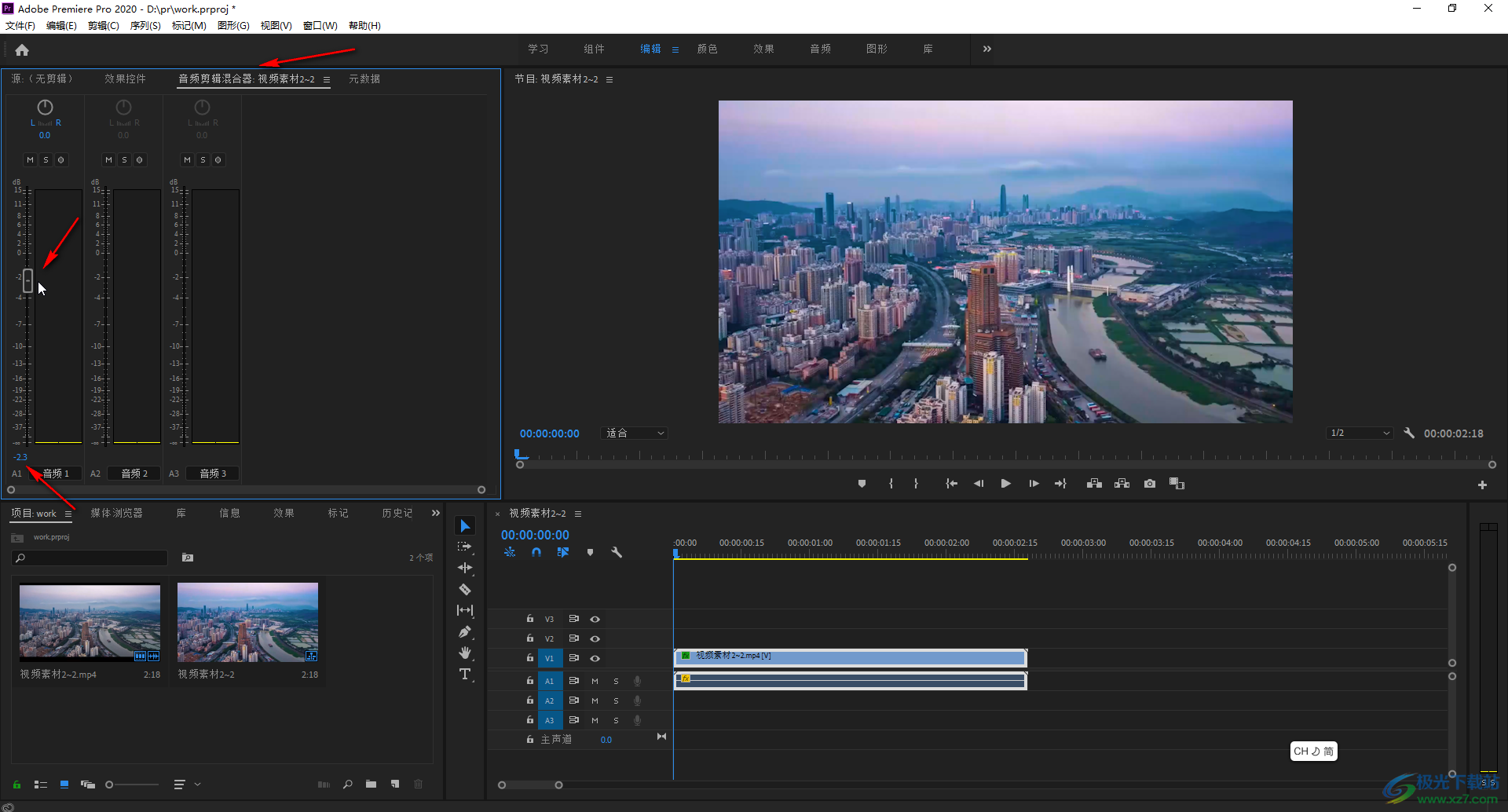Switch to the 音频 workspace
Screen dimensions: 1508x812
pyautogui.click(x=820, y=49)
